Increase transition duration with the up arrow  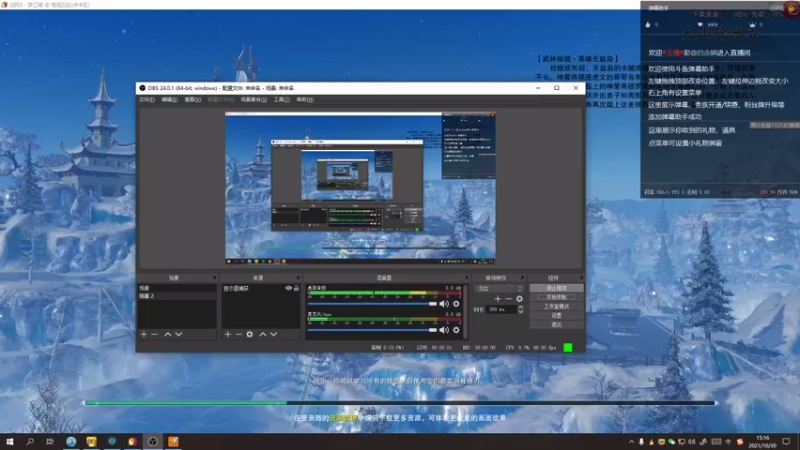pyautogui.click(x=520, y=307)
